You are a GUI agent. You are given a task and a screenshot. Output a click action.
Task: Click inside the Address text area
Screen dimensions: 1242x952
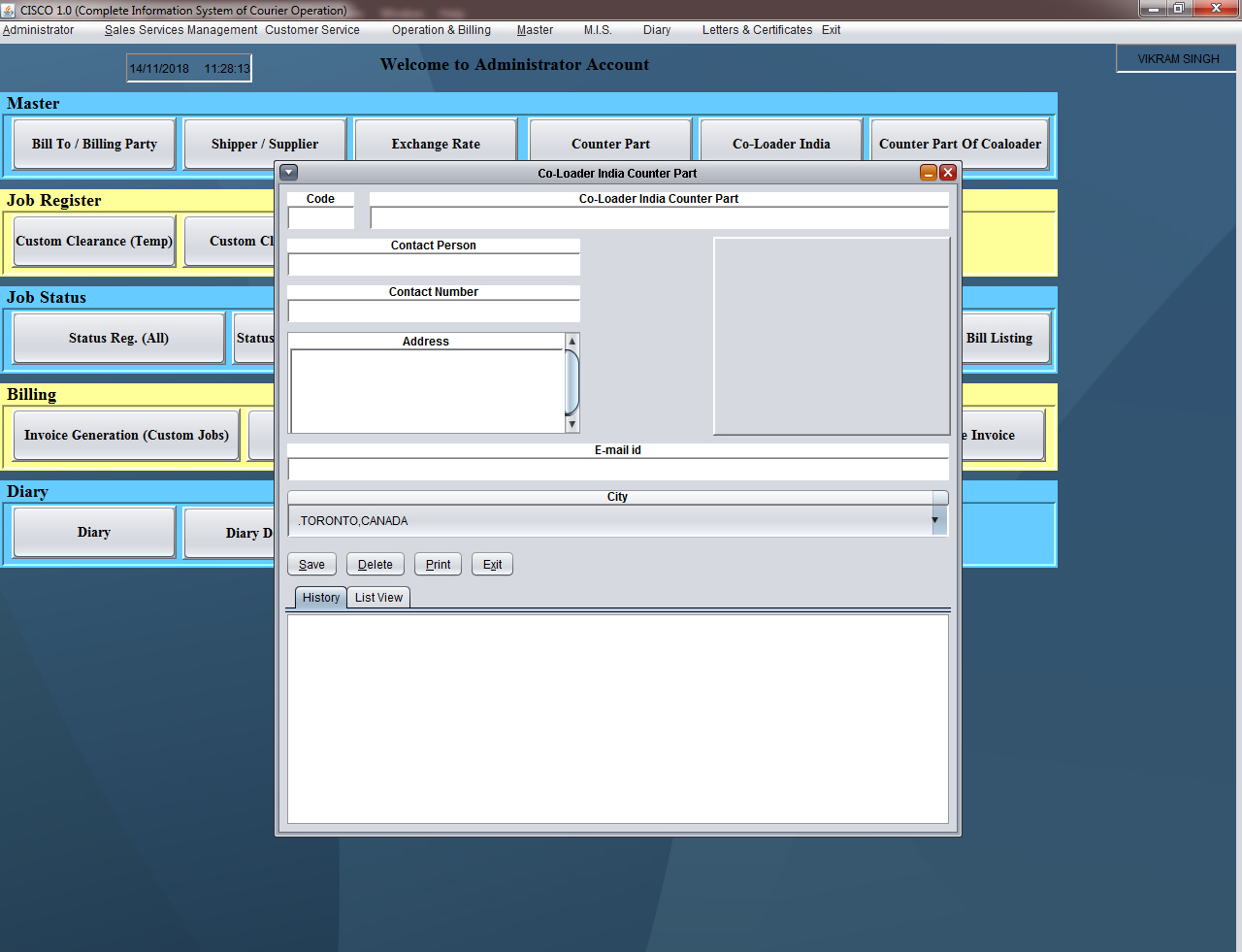[x=427, y=391]
